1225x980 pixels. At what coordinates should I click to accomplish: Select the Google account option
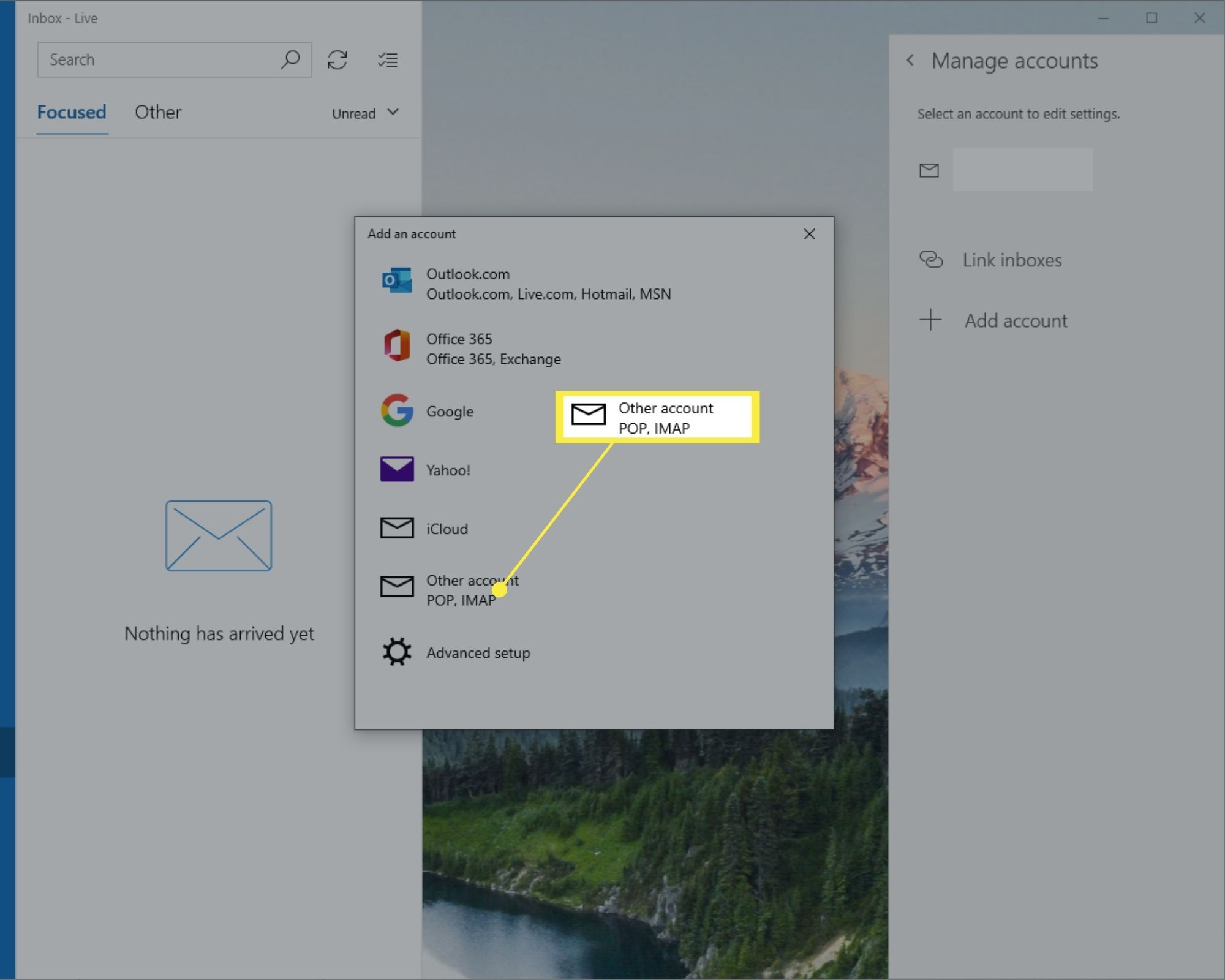pos(450,411)
